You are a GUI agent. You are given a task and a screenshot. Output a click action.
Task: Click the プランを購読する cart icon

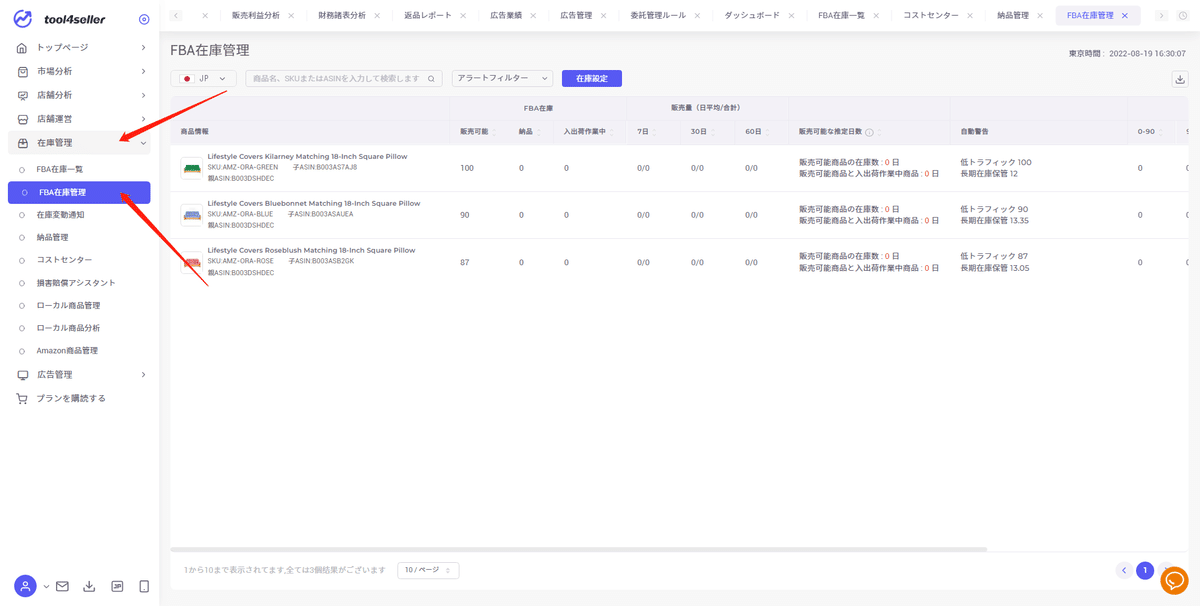[x=22, y=397]
